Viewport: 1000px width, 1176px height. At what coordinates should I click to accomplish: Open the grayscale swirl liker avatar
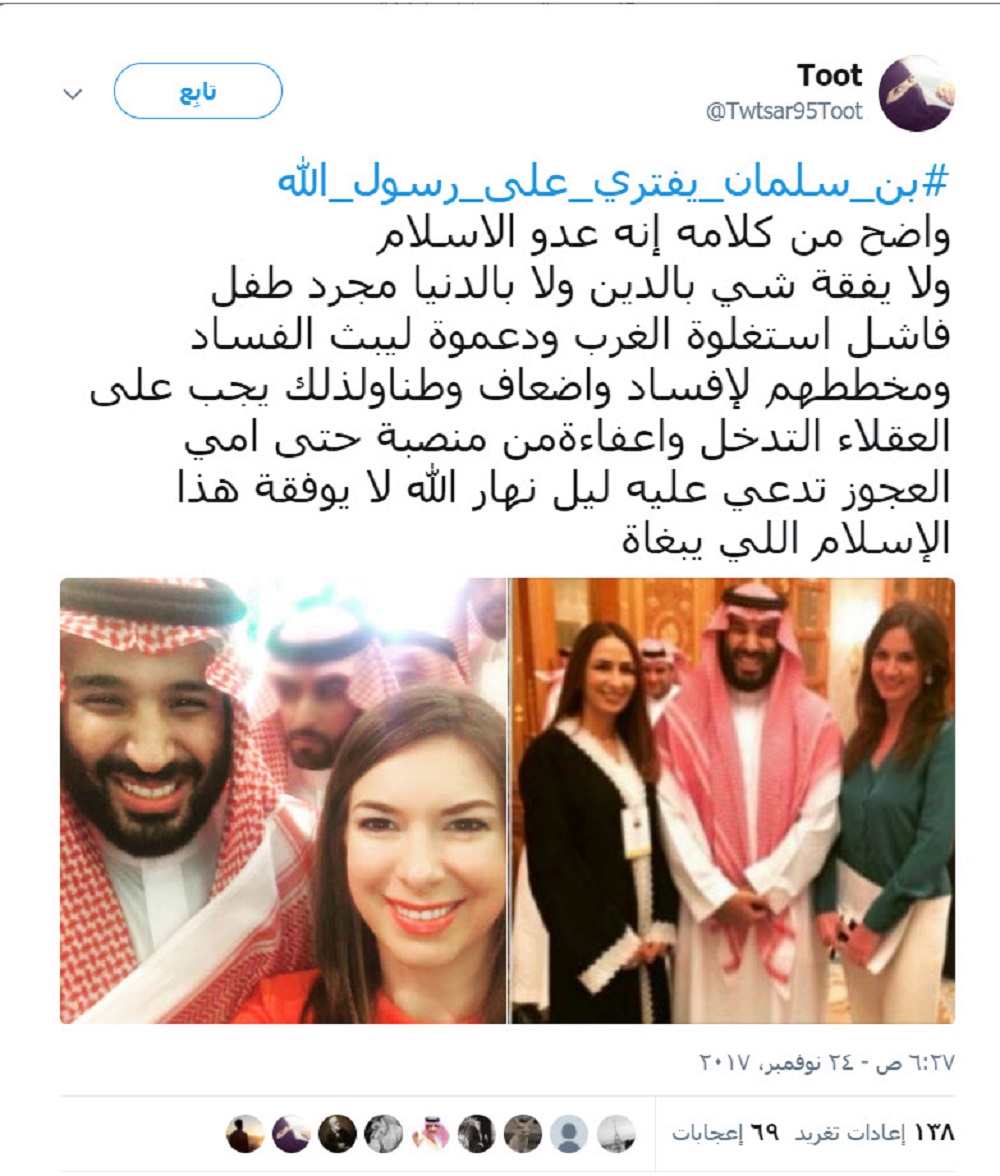click(383, 1133)
